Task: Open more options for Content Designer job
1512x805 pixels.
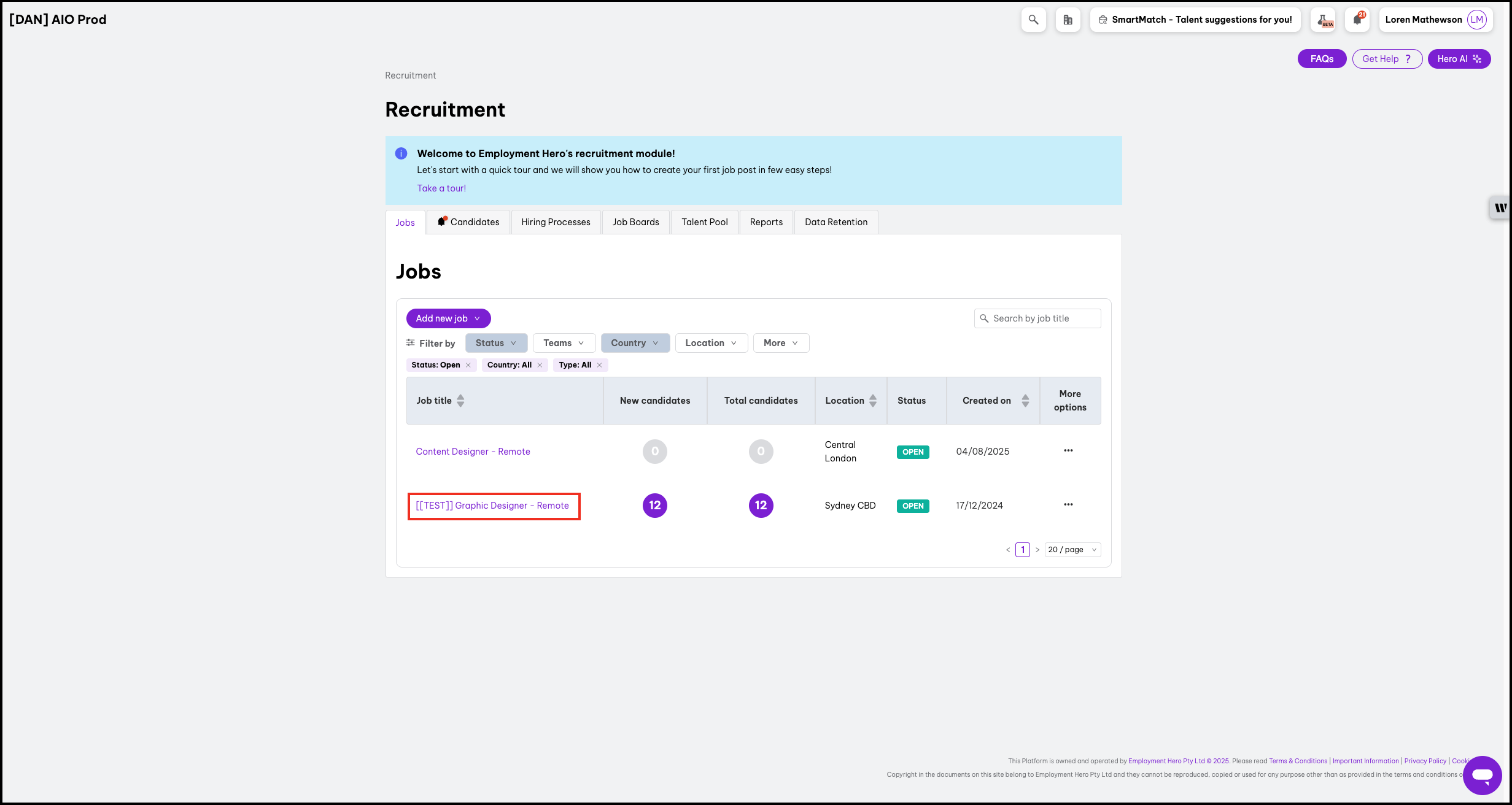Action: click(1068, 450)
